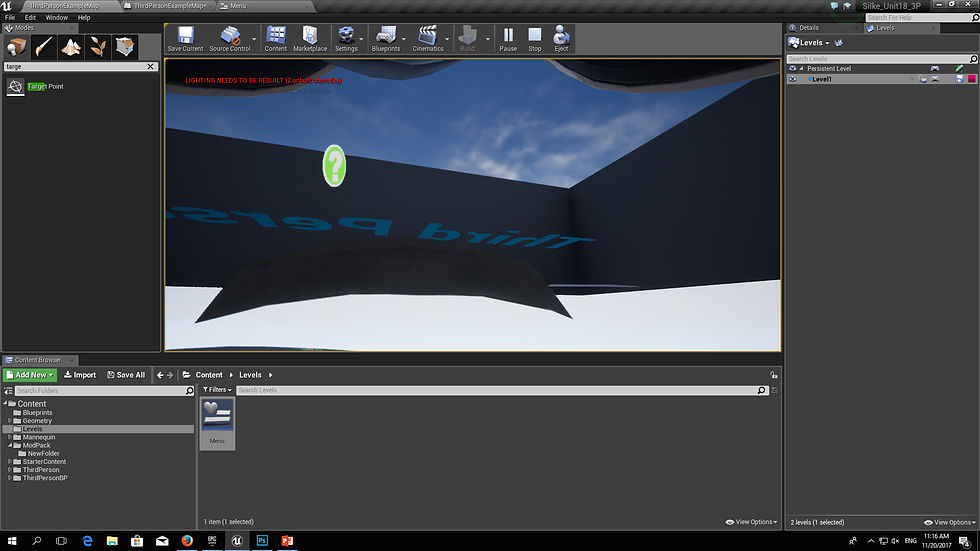Screen dimensions: 980x551
Task: Collapse the ModPack folder
Action: pos(9,445)
